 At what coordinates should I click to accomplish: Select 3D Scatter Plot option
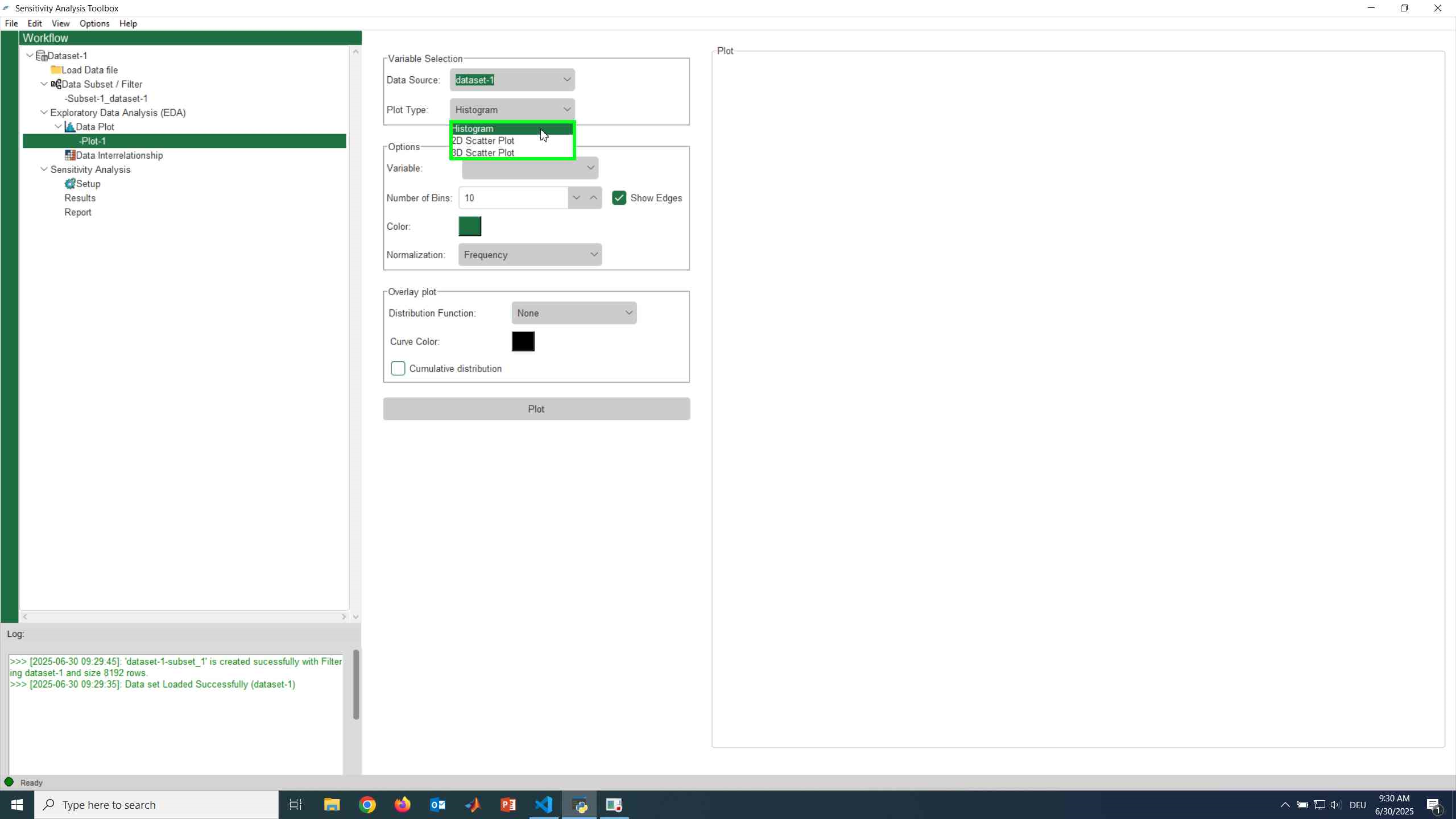[x=512, y=152]
